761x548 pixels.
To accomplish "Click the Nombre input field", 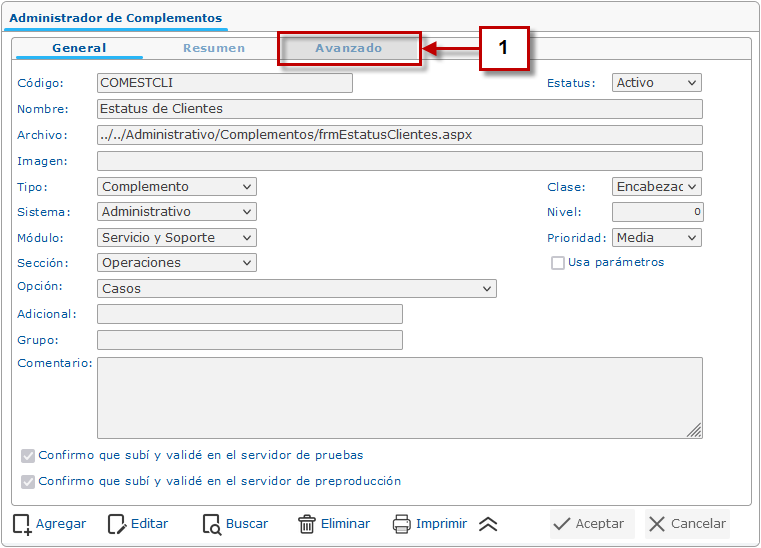I will (x=399, y=109).
